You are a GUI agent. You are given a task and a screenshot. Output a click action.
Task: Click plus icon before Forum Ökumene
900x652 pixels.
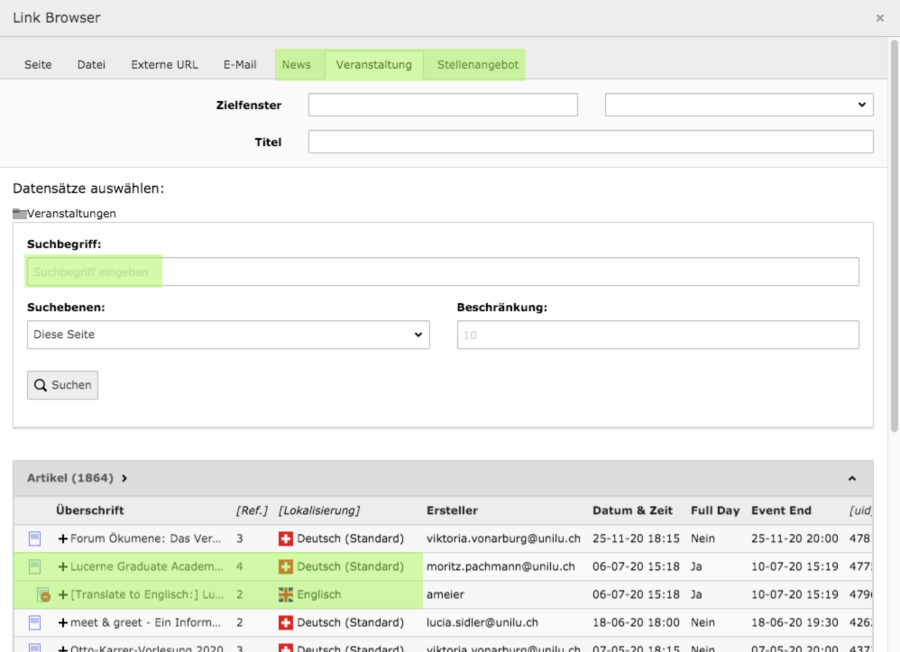(63, 538)
